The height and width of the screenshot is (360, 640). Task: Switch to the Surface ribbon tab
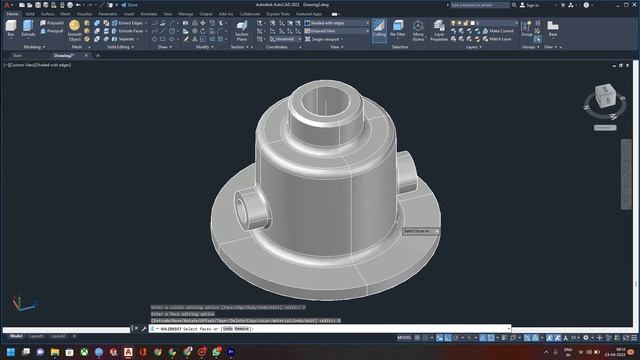pyautogui.click(x=47, y=14)
